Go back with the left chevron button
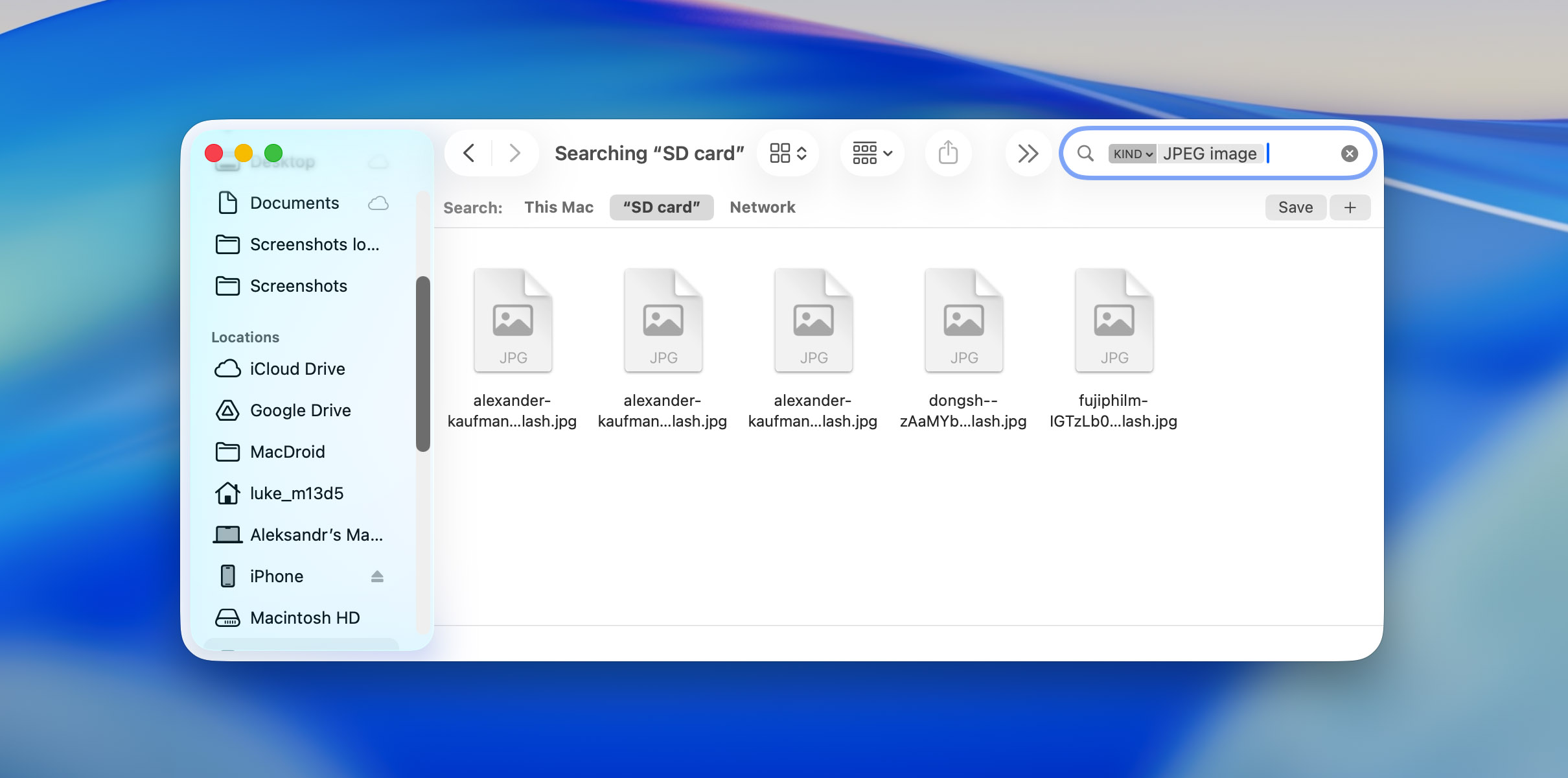The height and width of the screenshot is (778, 1568). pyautogui.click(x=469, y=154)
